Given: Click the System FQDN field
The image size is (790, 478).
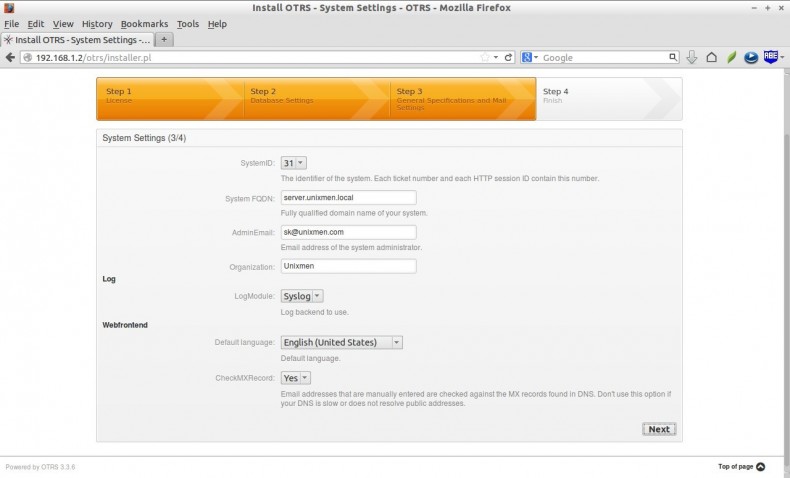Looking at the screenshot, I should (x=348, y=197).
